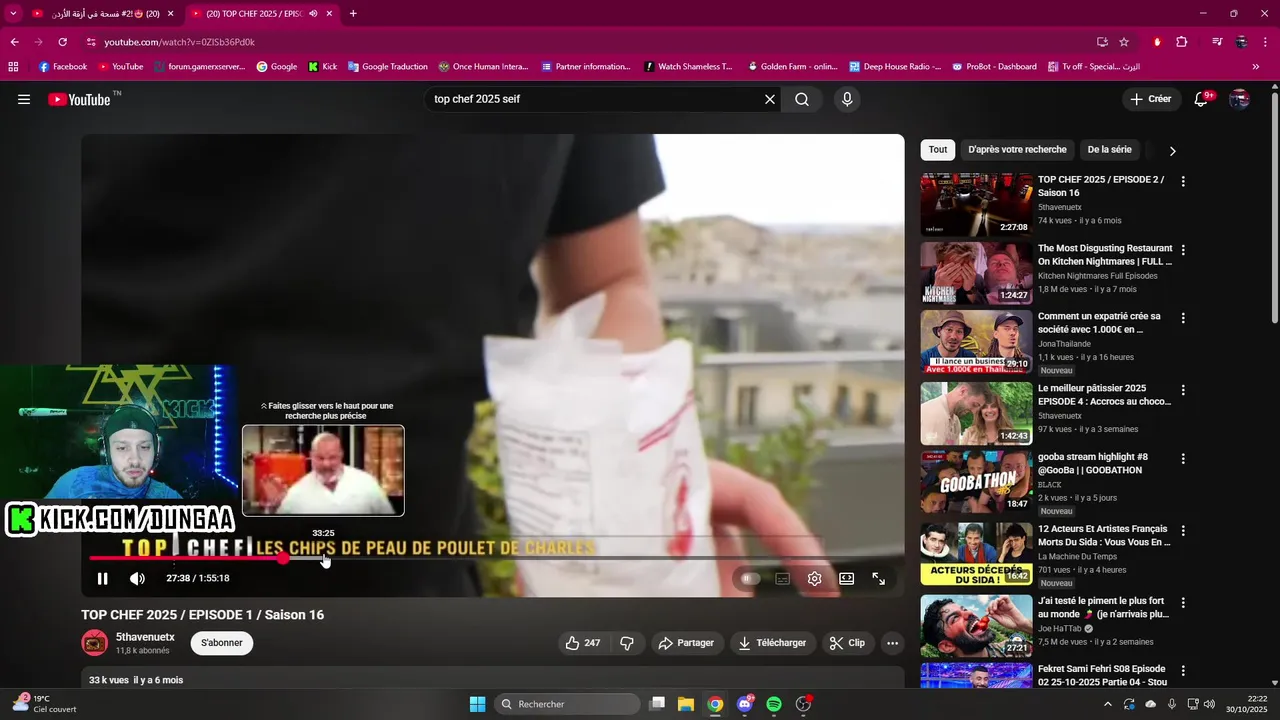Open Kick bookmark

323,67
